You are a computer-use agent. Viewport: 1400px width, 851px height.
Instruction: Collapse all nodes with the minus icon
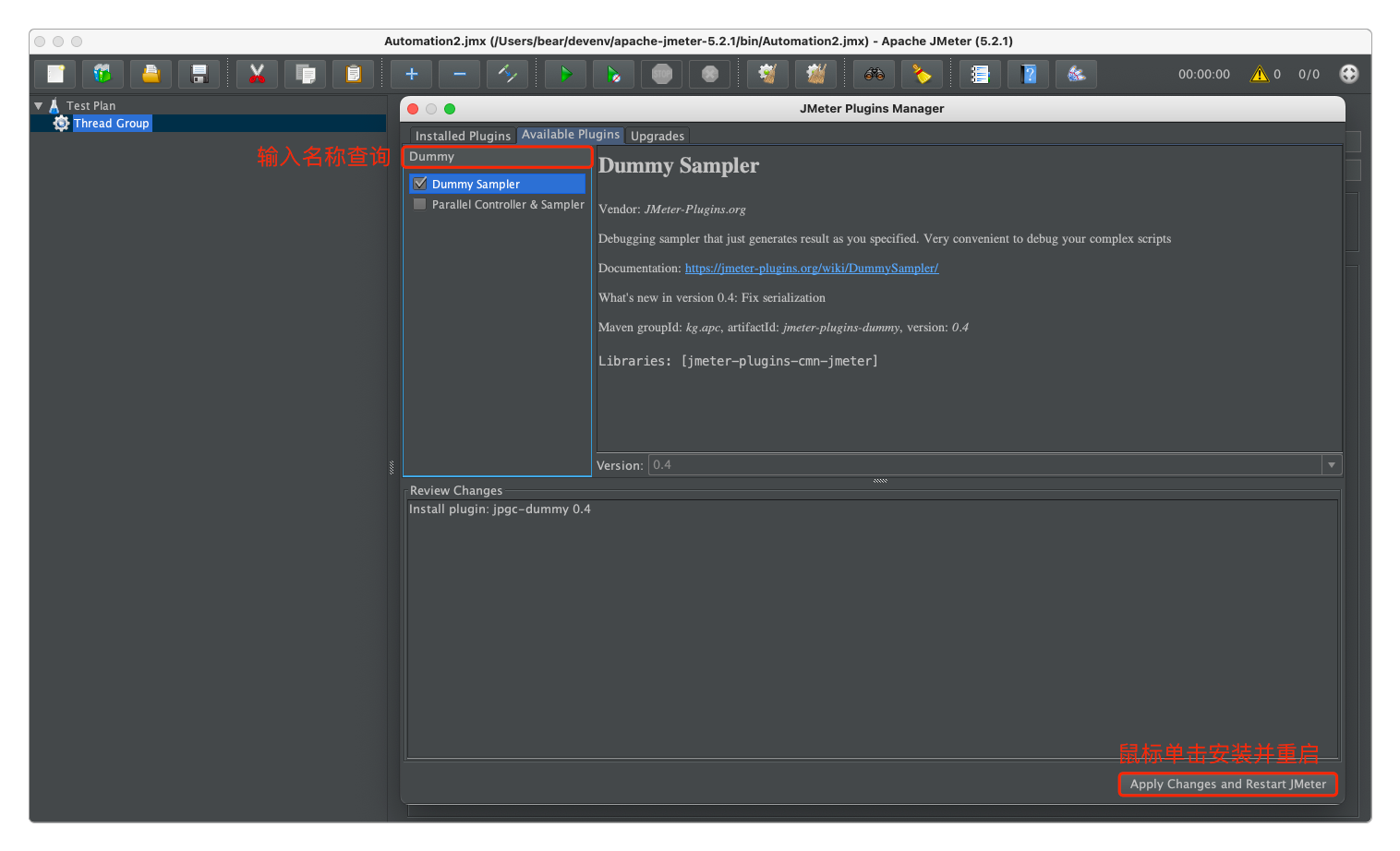pos(460,74)
